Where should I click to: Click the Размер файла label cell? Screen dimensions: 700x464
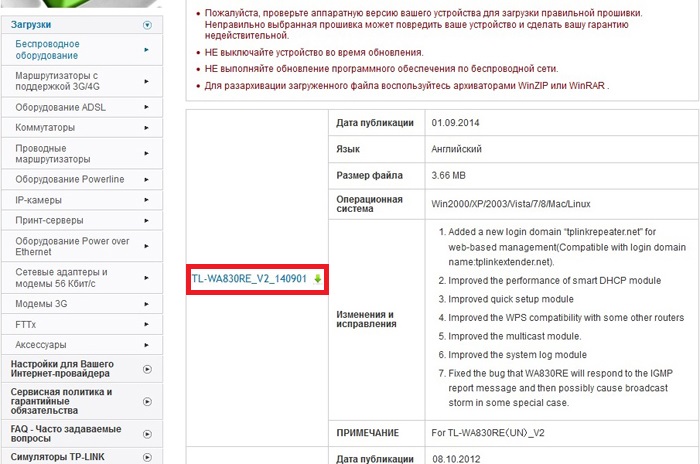click(x=377, y=176)
